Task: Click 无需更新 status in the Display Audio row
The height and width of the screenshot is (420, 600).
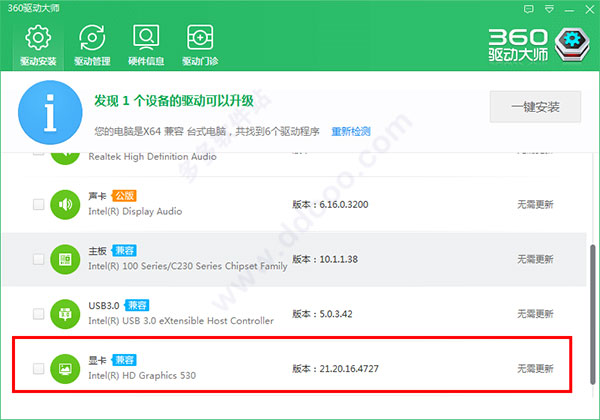Action: (535, 205)
